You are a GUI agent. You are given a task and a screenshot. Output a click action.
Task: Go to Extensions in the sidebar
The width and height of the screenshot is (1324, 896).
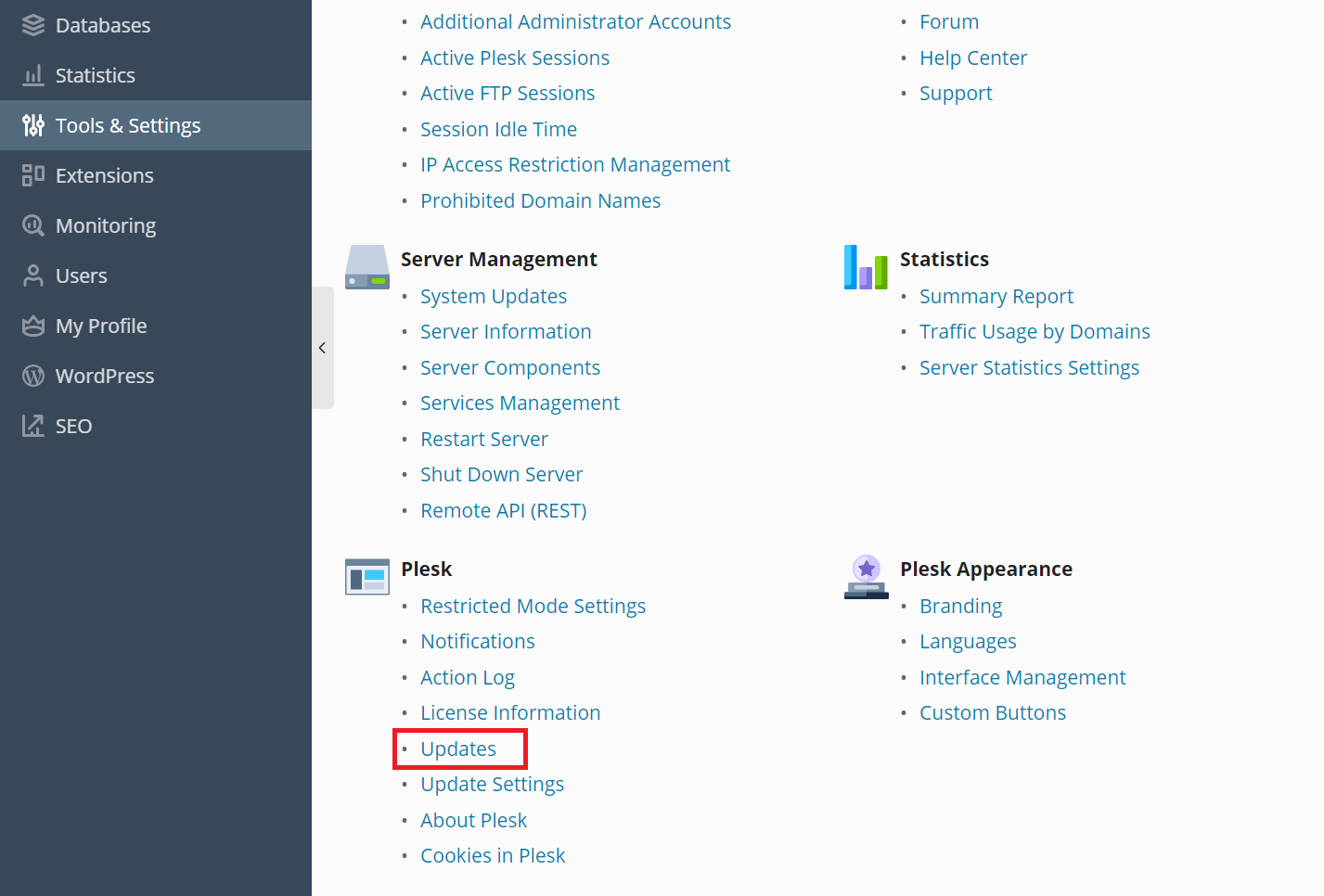156,175
